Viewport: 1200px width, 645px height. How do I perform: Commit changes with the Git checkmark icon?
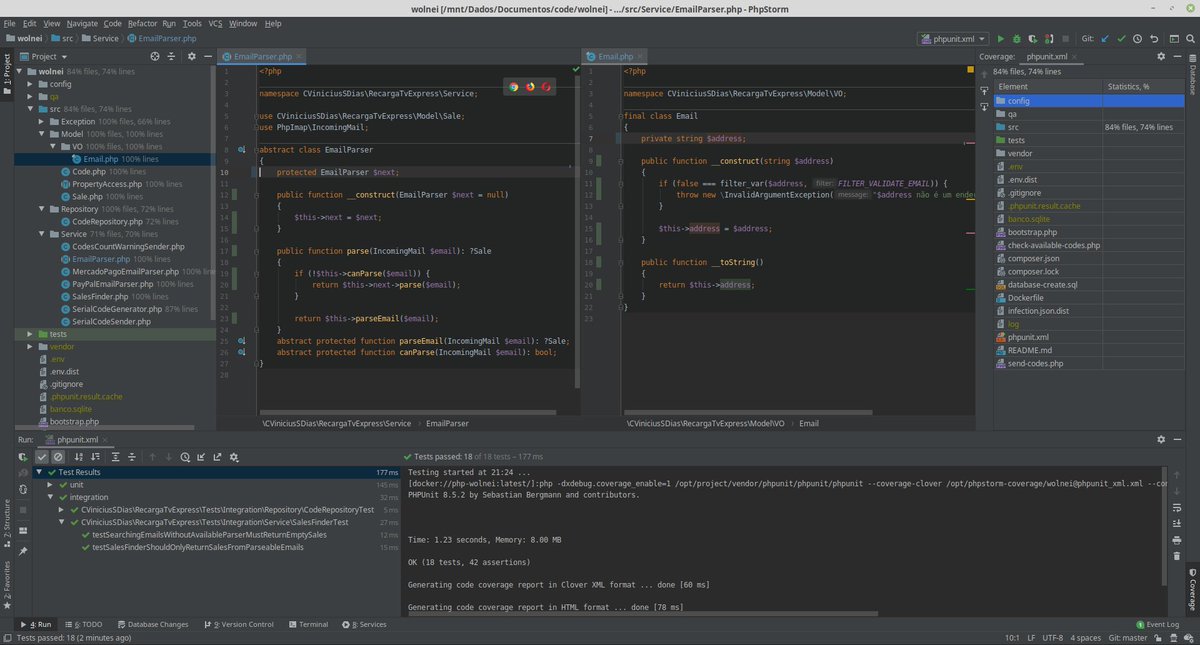pos(1121,39)
